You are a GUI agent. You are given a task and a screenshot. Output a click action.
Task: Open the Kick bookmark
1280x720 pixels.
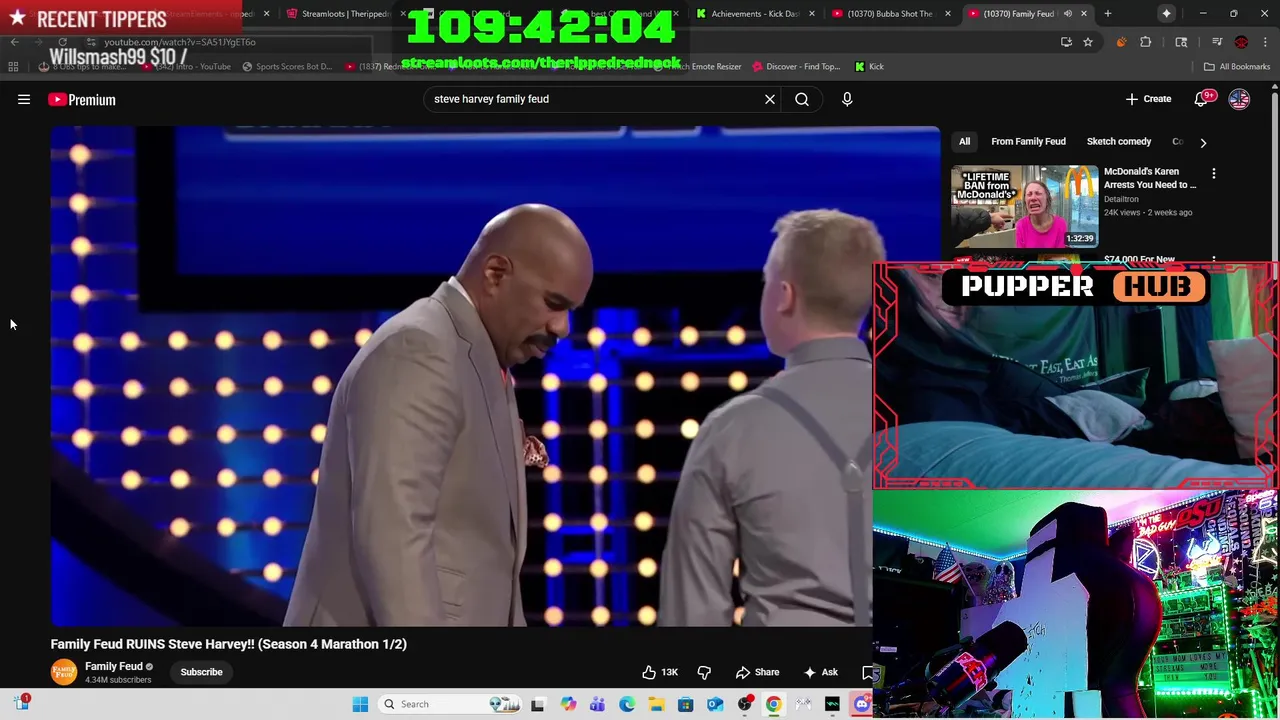(x=869, y=66)
